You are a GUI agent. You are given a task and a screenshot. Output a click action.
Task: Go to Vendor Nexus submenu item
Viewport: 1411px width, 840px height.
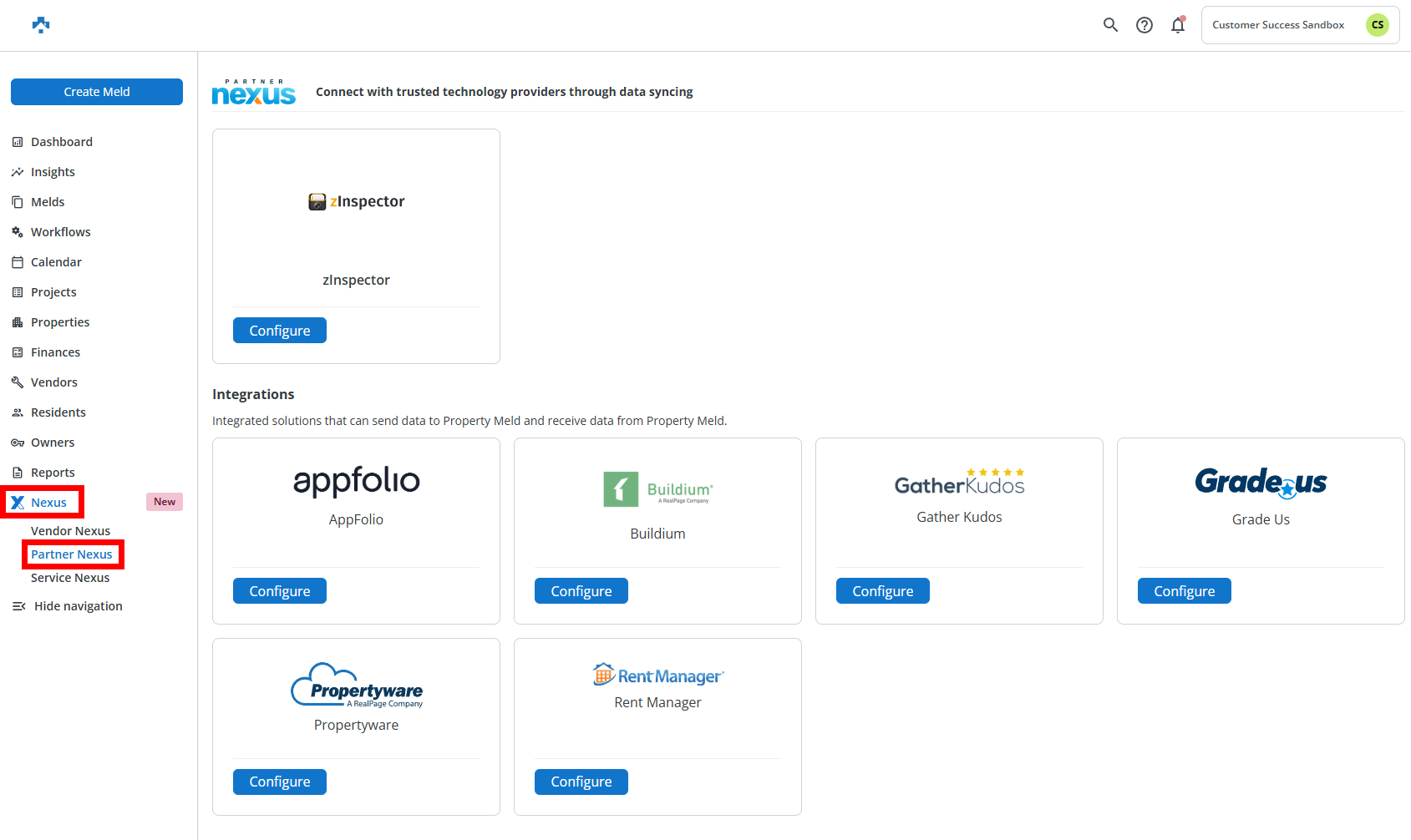[x=70, y=531]
